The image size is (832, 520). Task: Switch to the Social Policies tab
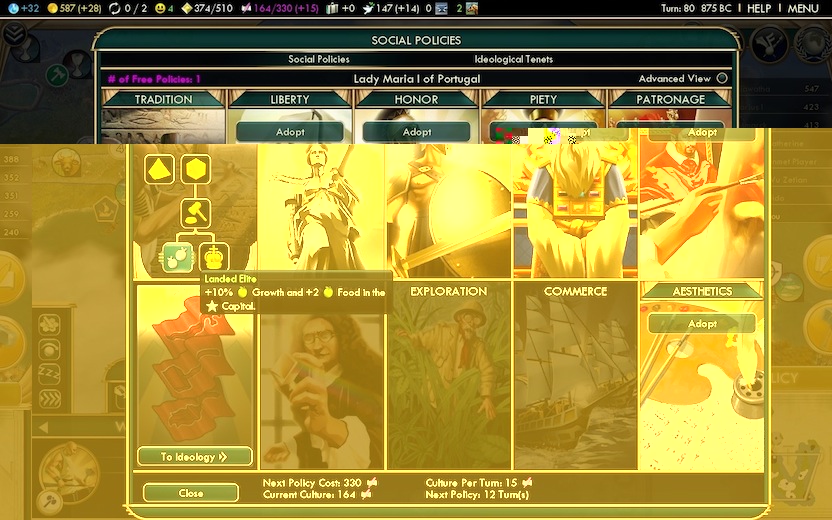pyautogui.click(x=319, y=60)
